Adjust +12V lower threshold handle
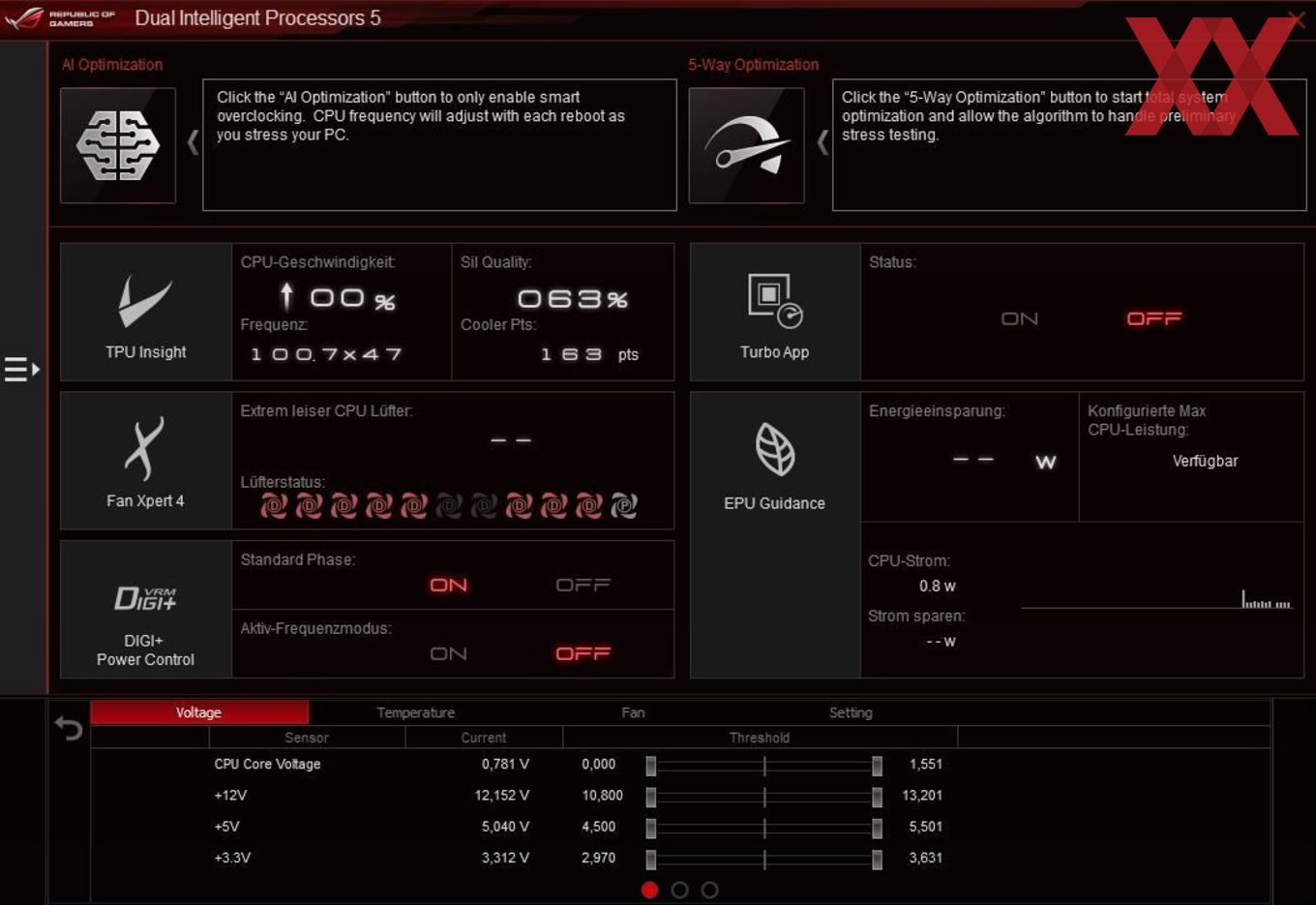Screen dimensions: 1316x905 pyautogui.click(x=651, y=798)
